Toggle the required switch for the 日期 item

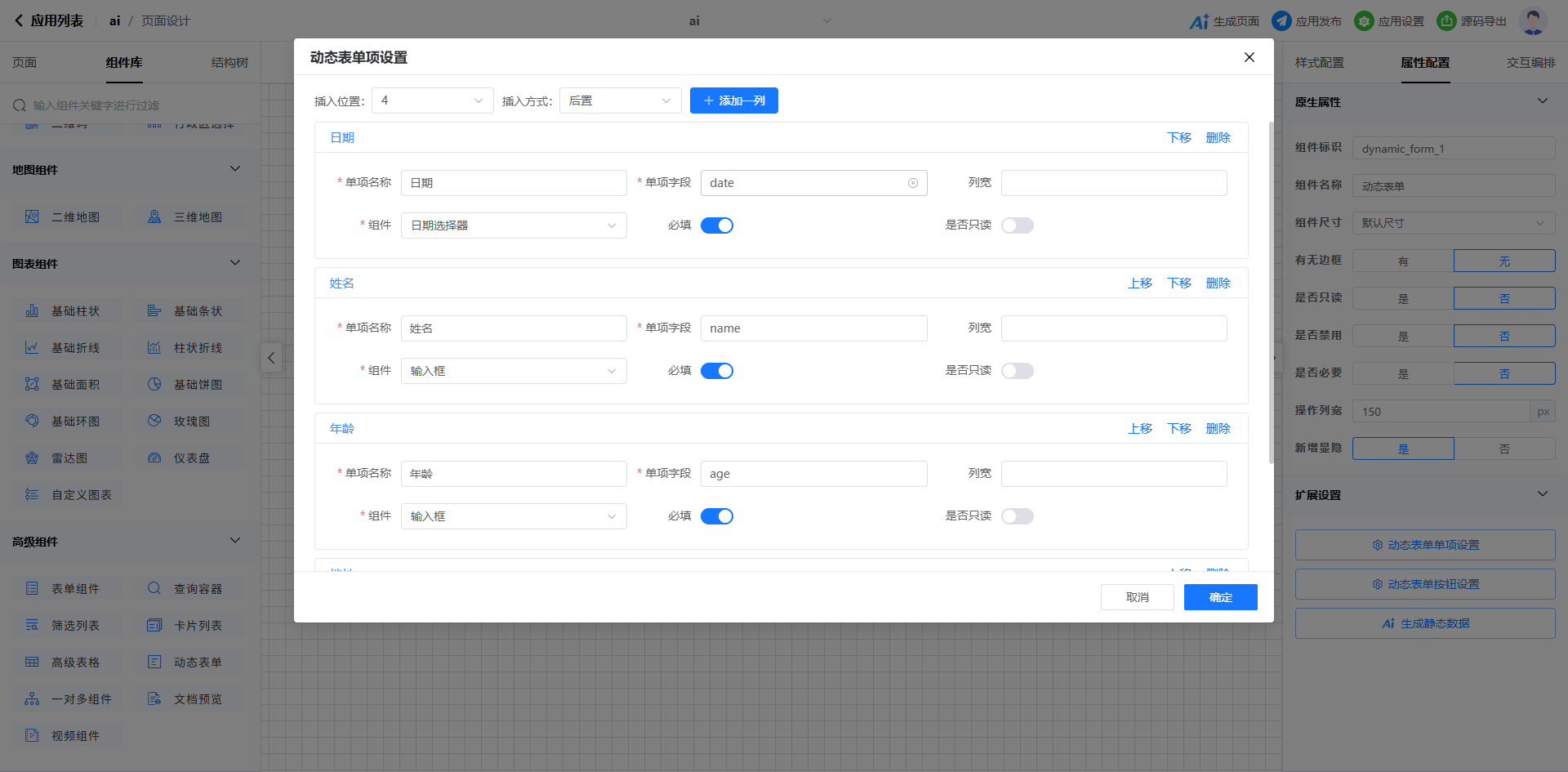point(717,225)
